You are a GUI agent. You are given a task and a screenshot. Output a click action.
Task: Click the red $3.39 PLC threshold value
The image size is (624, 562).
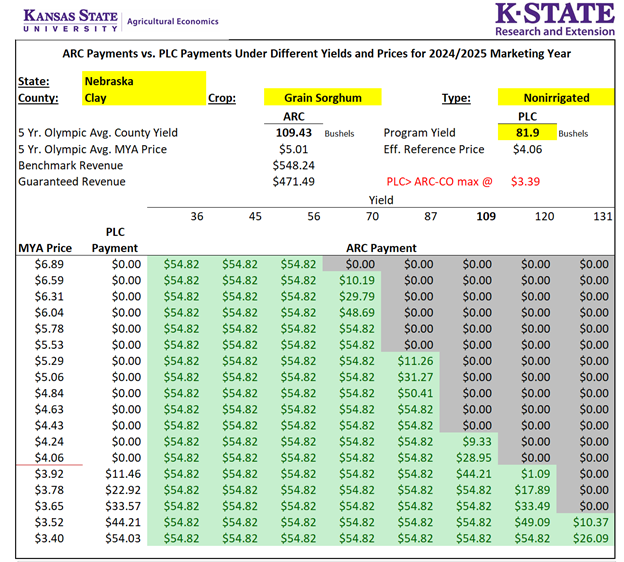(x=527, y=182)
